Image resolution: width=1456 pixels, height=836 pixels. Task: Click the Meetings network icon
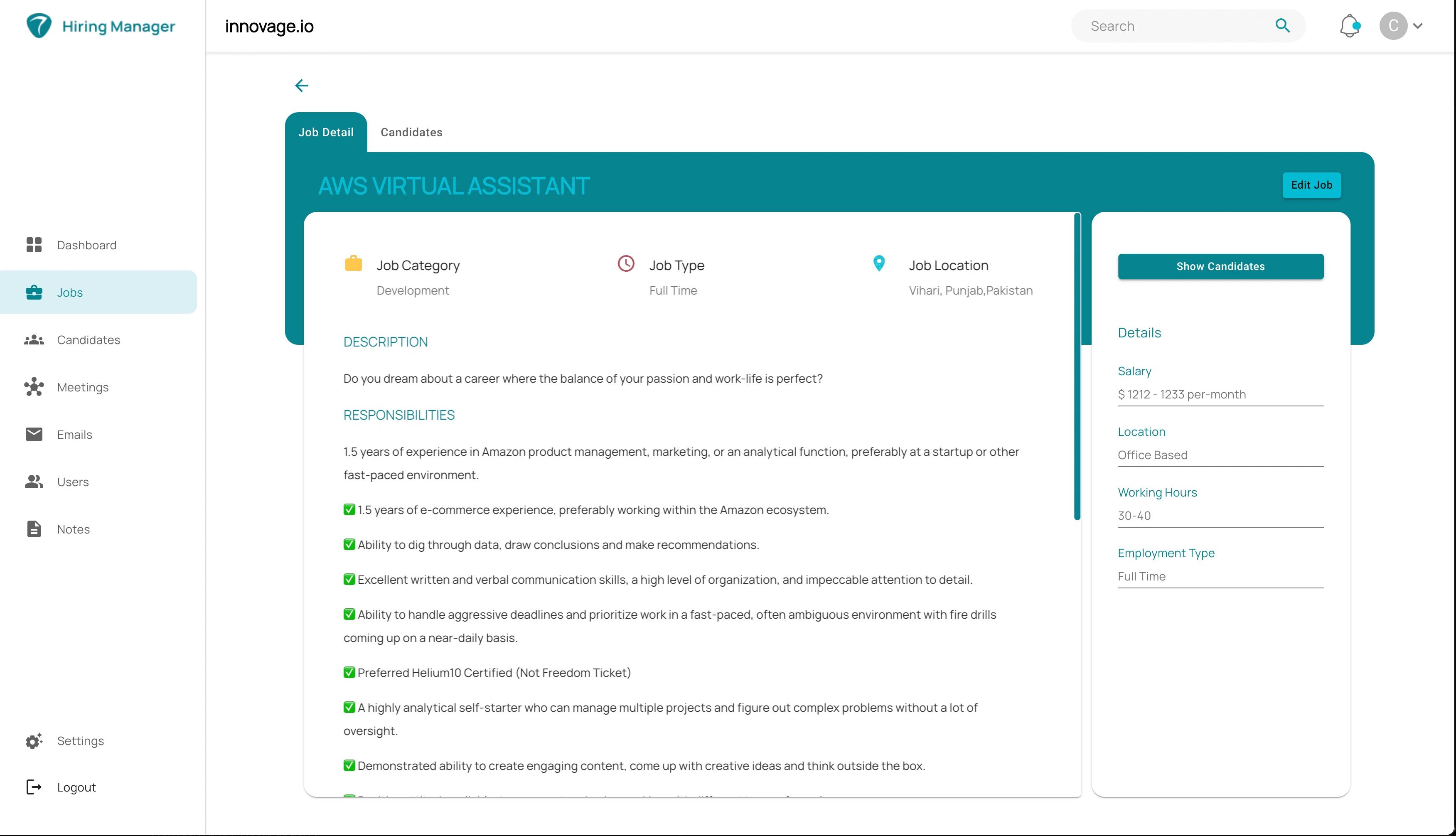pyautogui.click(x=34, y=387)
